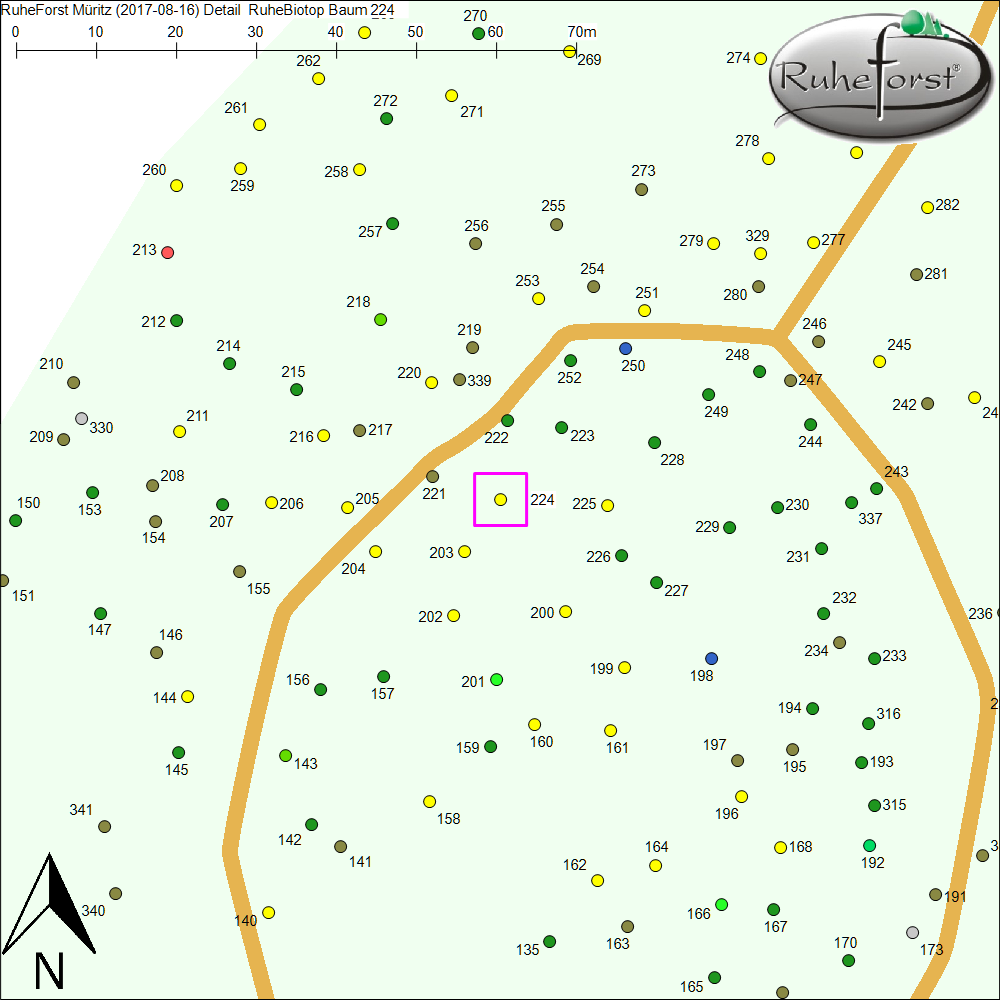This screenshot has height=1000, width=1000.
Task: Select the light green tree marker 218
Action: pos(380,320)
